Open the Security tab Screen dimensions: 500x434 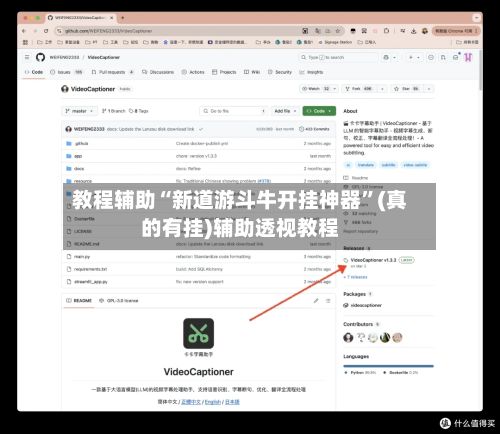coord(280,72)
